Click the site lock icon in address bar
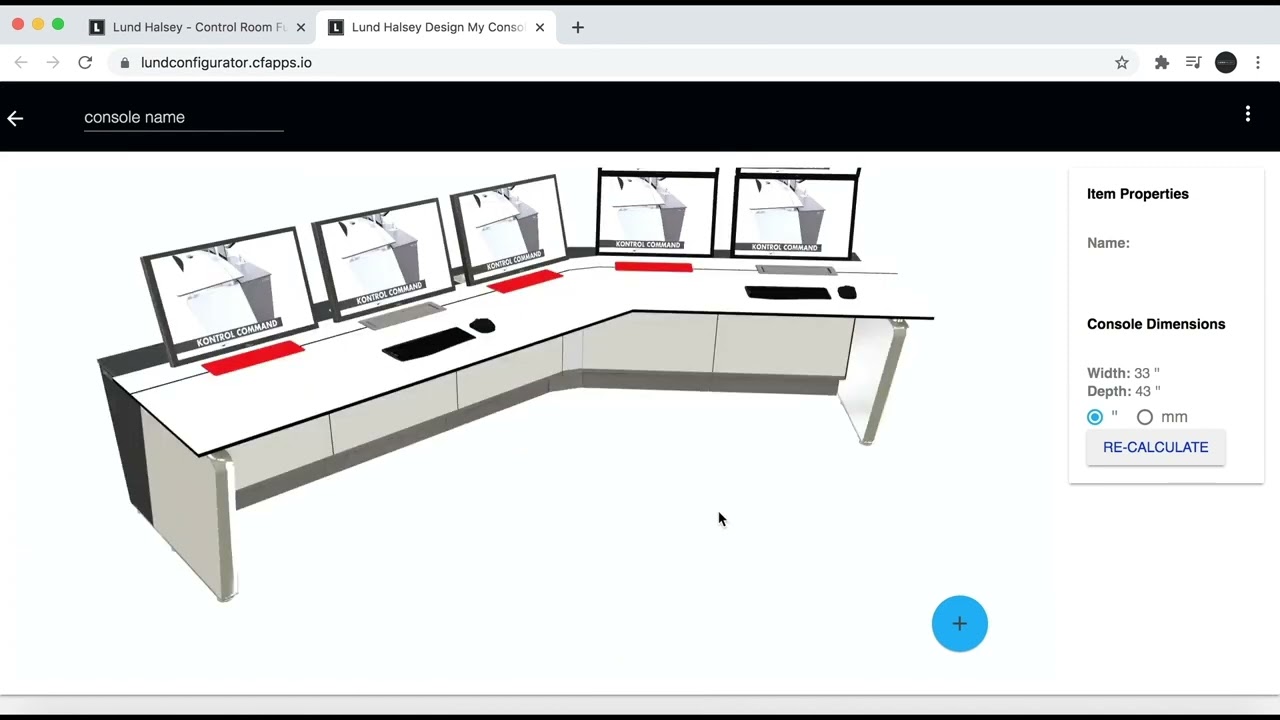Screen dimensions: 1280x720 point(125,62)
